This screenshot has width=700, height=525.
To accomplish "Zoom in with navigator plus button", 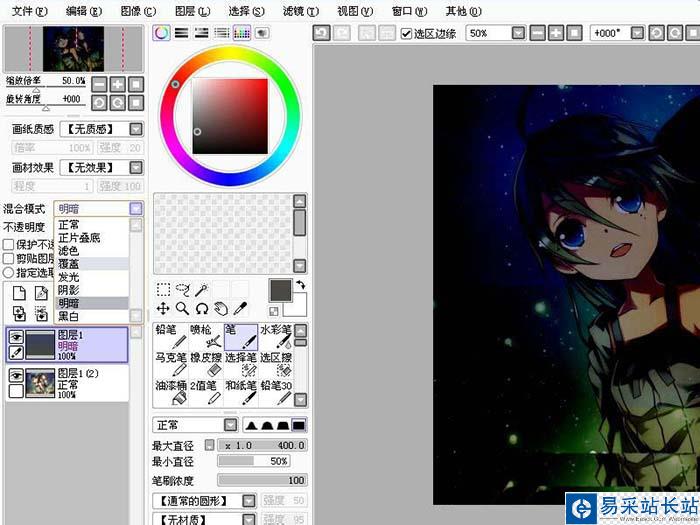I will point(118,84).
